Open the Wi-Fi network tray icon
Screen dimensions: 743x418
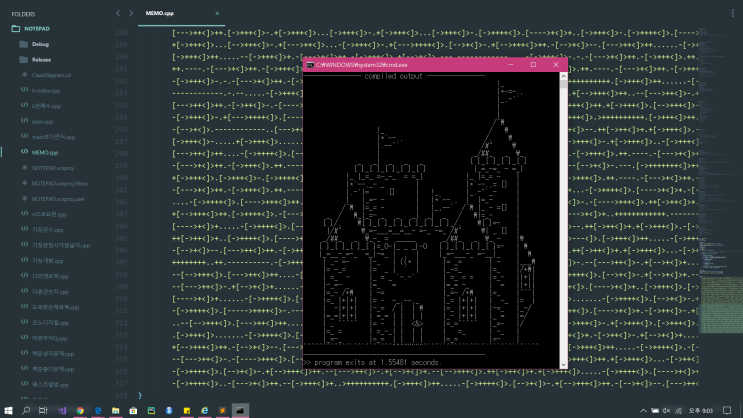[679, 410]
